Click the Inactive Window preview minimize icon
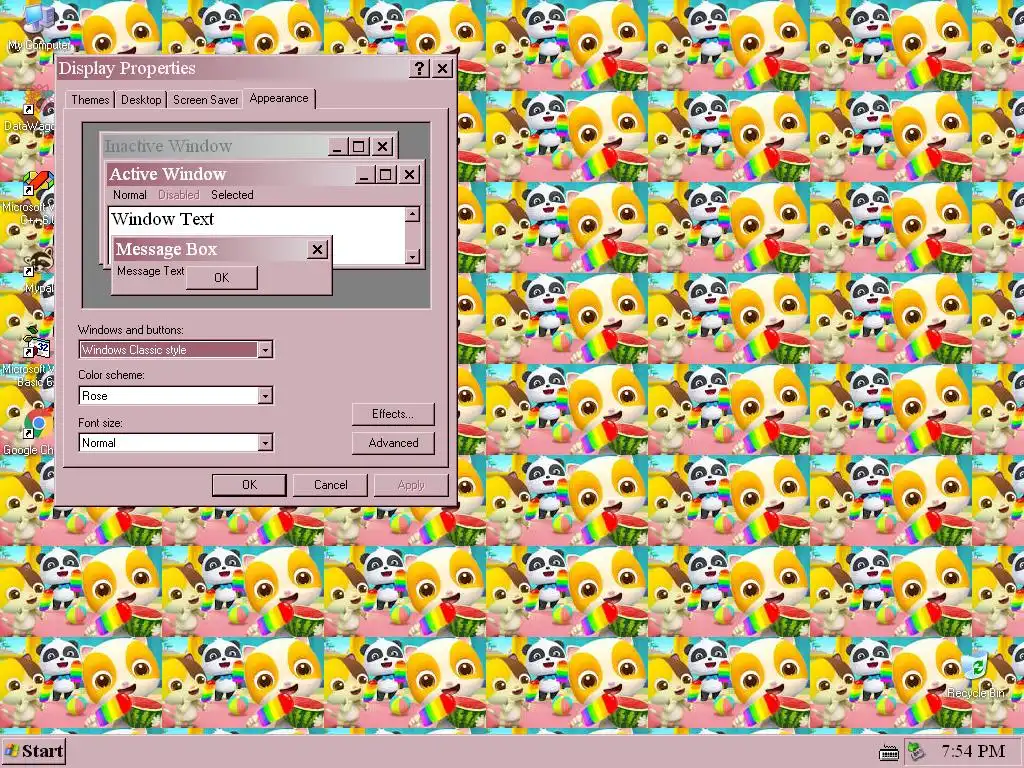Viewport: 1024px width, 768px height. [338, 146]
